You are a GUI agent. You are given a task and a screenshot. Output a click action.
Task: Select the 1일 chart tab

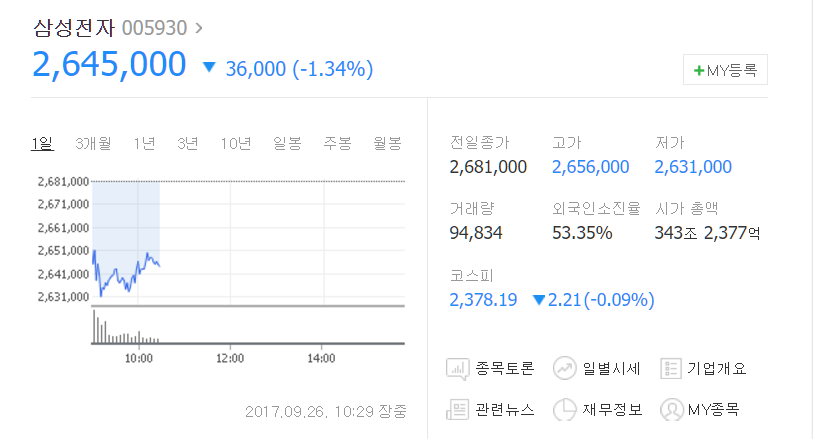41,143
